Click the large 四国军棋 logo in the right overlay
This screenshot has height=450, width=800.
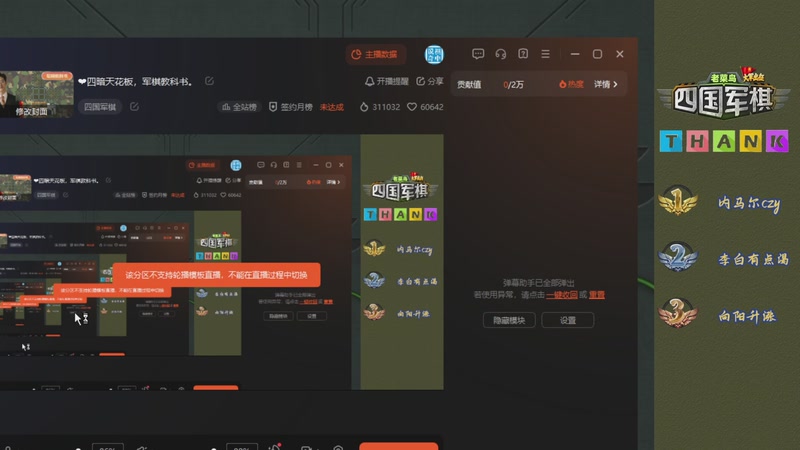pyautogui.click(x=724, y=94)
